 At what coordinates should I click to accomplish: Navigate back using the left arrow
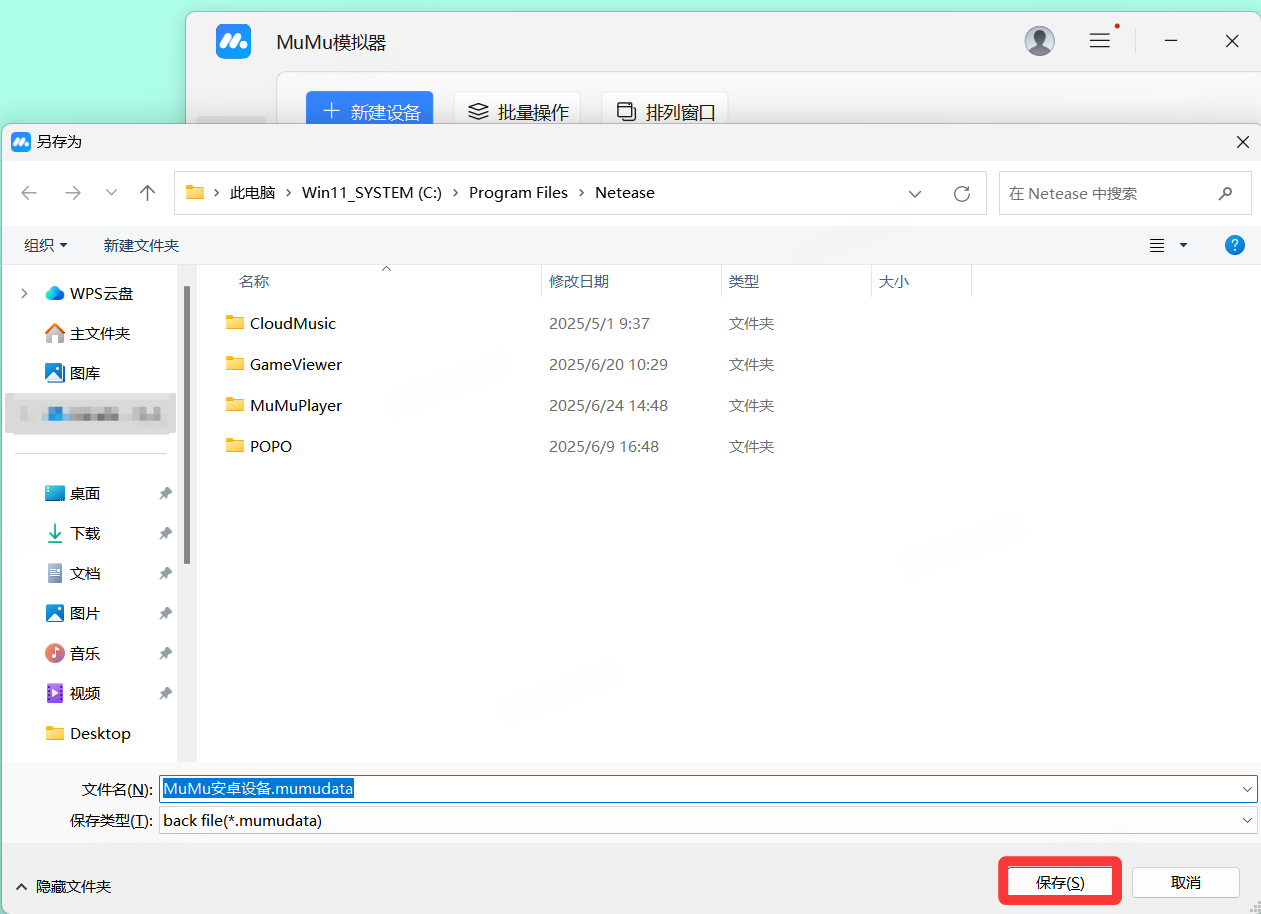pos(29,192)
